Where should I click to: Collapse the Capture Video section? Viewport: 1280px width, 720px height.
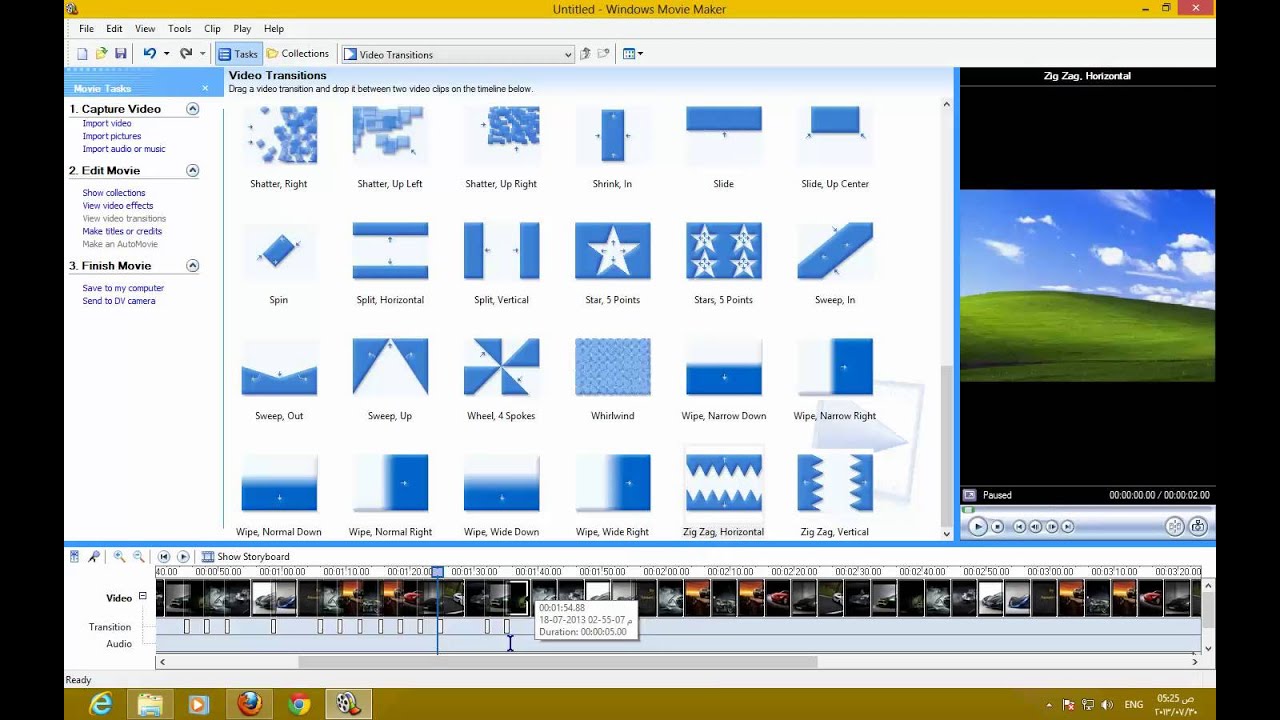[193, 109]
